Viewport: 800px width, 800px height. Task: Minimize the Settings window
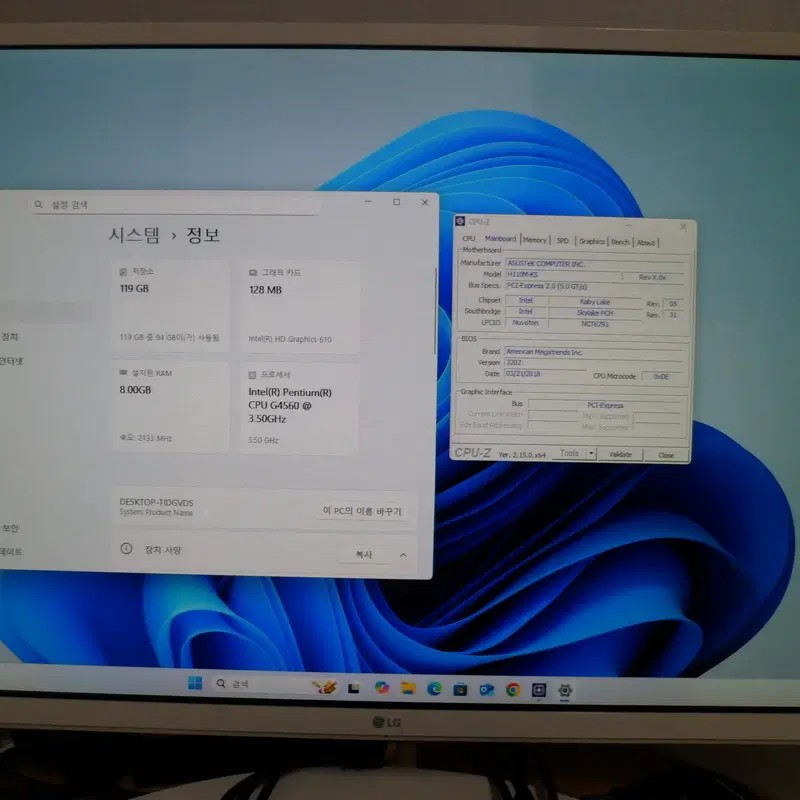click(368, 202)
